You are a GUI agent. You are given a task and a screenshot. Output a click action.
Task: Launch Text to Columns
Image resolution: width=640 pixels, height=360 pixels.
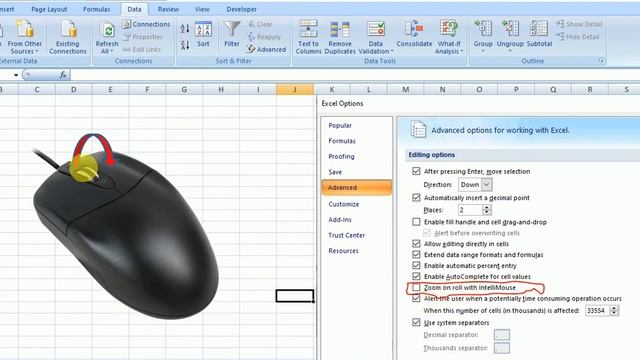(308, 37)
